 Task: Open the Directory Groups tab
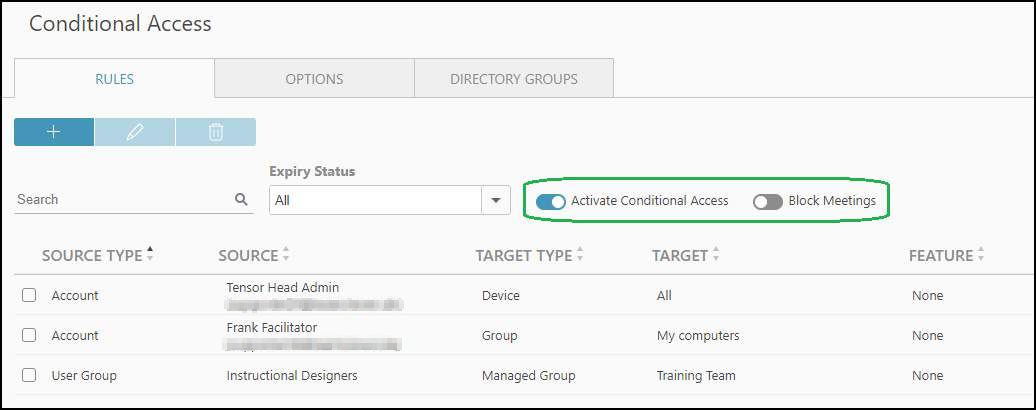point(514,79)
